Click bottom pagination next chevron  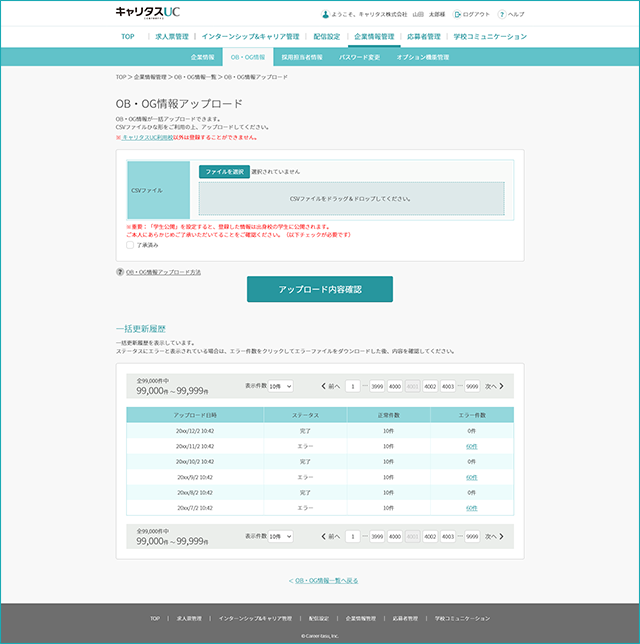pyautogui.click(x=502, y=536)
